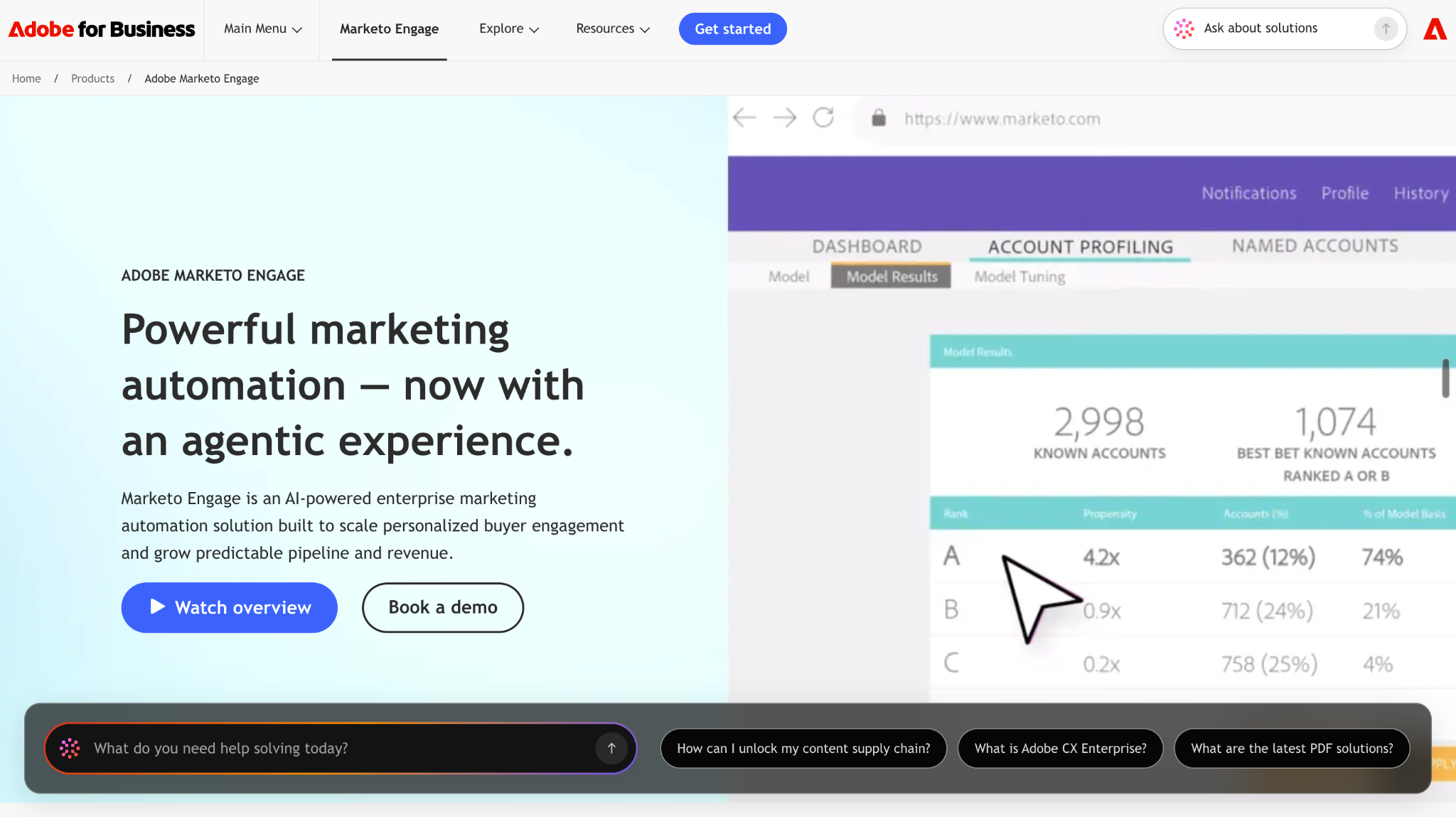Select the Model Results sub-tab

(x=891, y=277)
